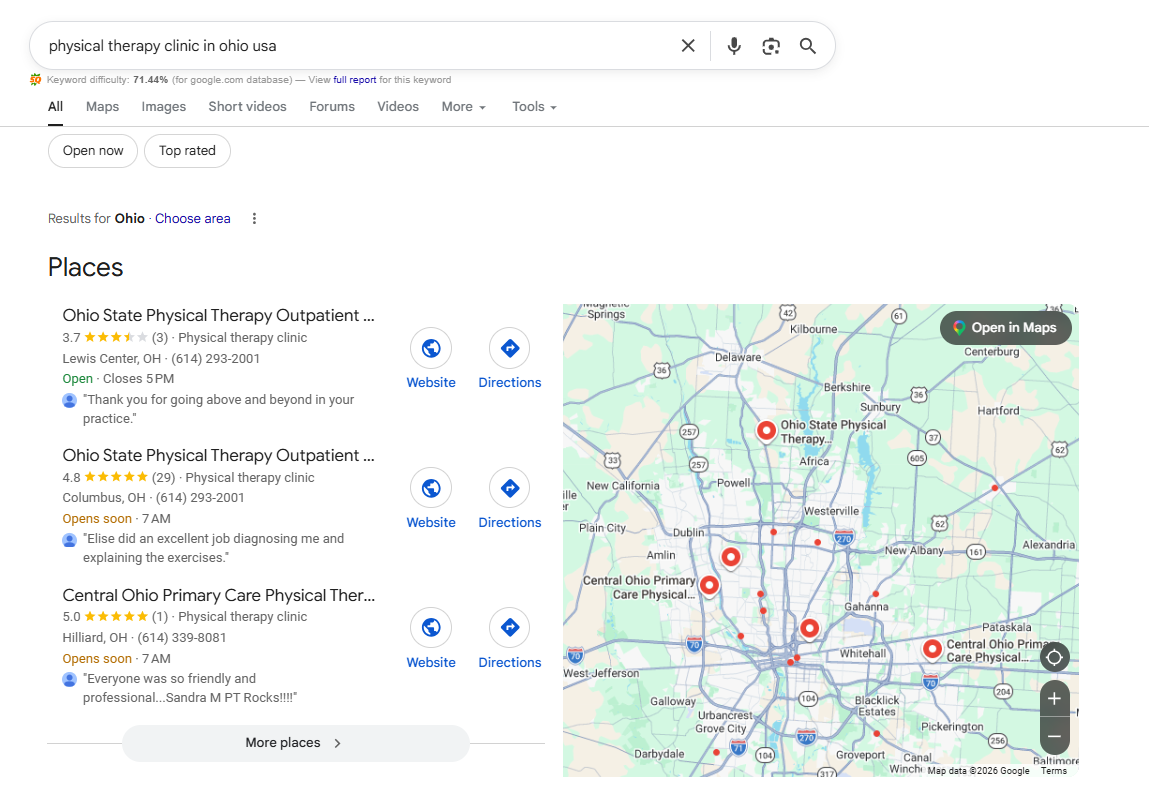Zoom out on the map
Viewport: 1149px width, 792px height.
pyautogui.click(x=1054, y=737)
